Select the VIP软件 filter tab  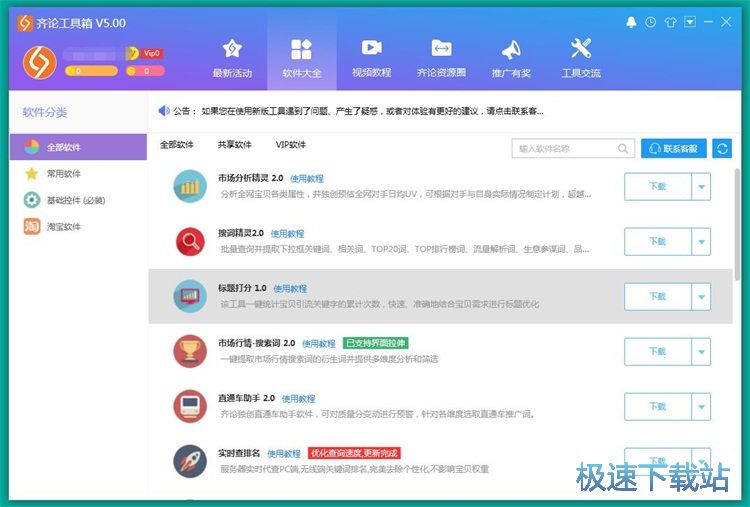tap(291, 145)
